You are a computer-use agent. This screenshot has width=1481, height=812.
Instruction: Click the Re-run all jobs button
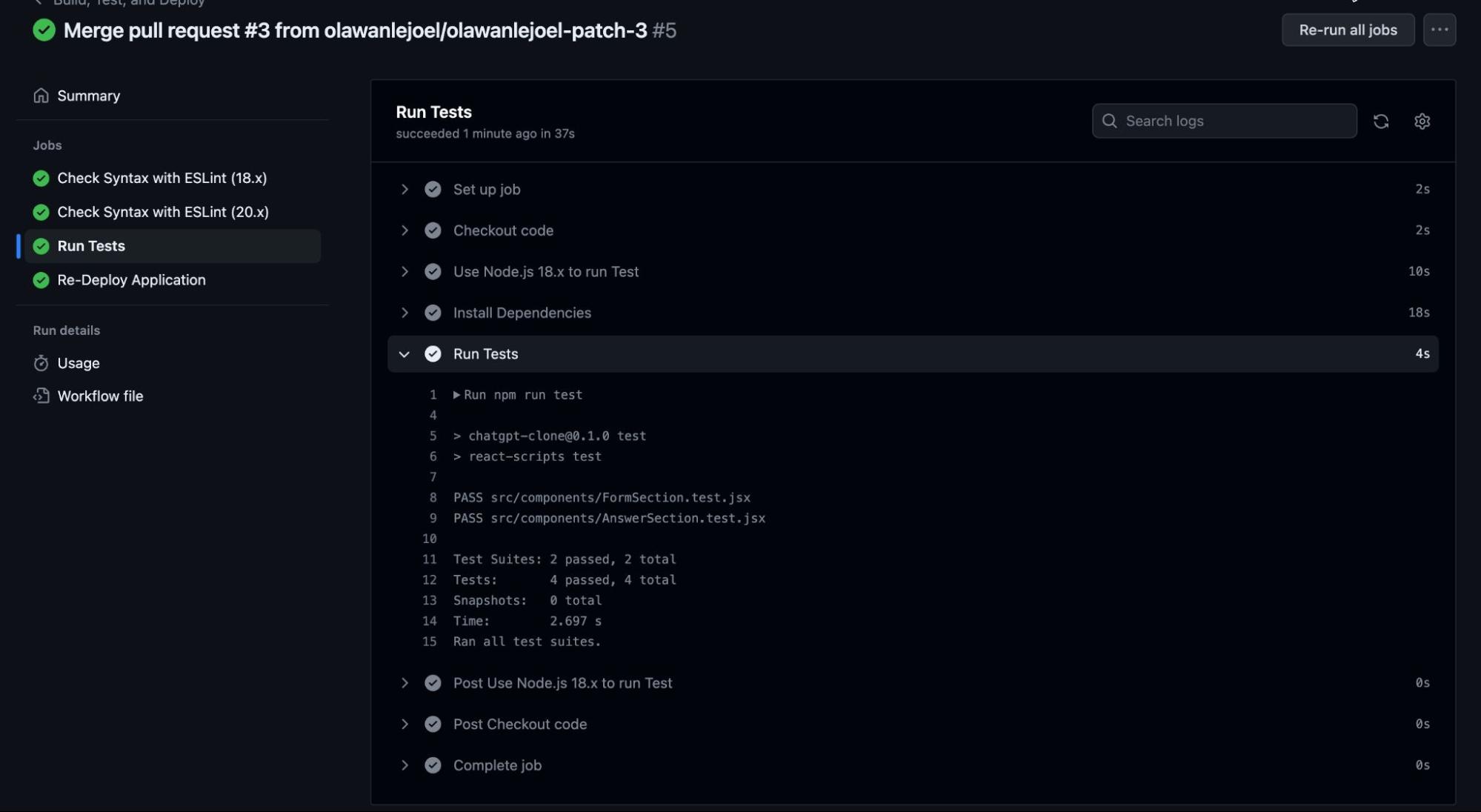(1348, 30)
